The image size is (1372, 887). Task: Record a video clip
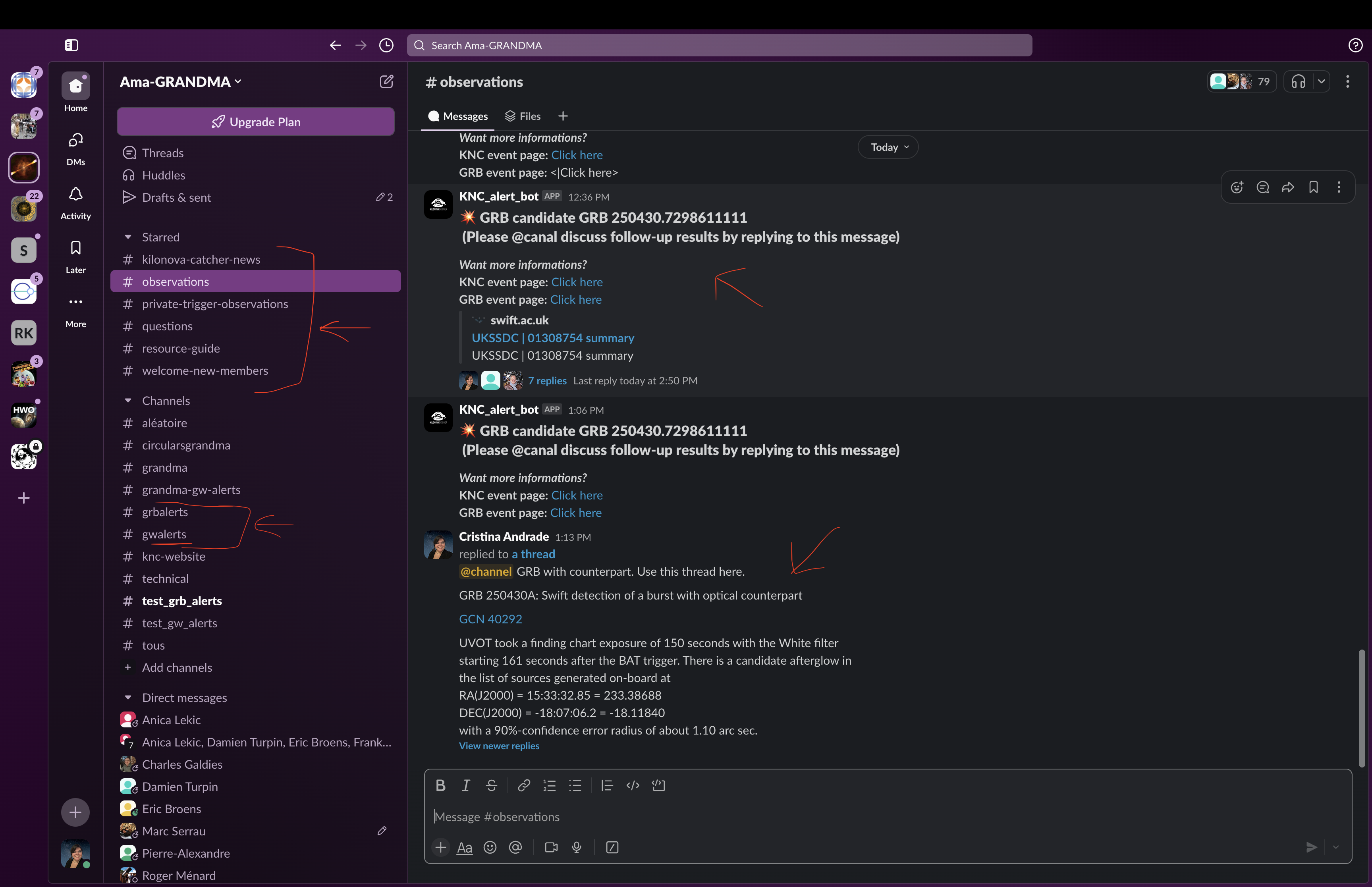click(551, 848)
